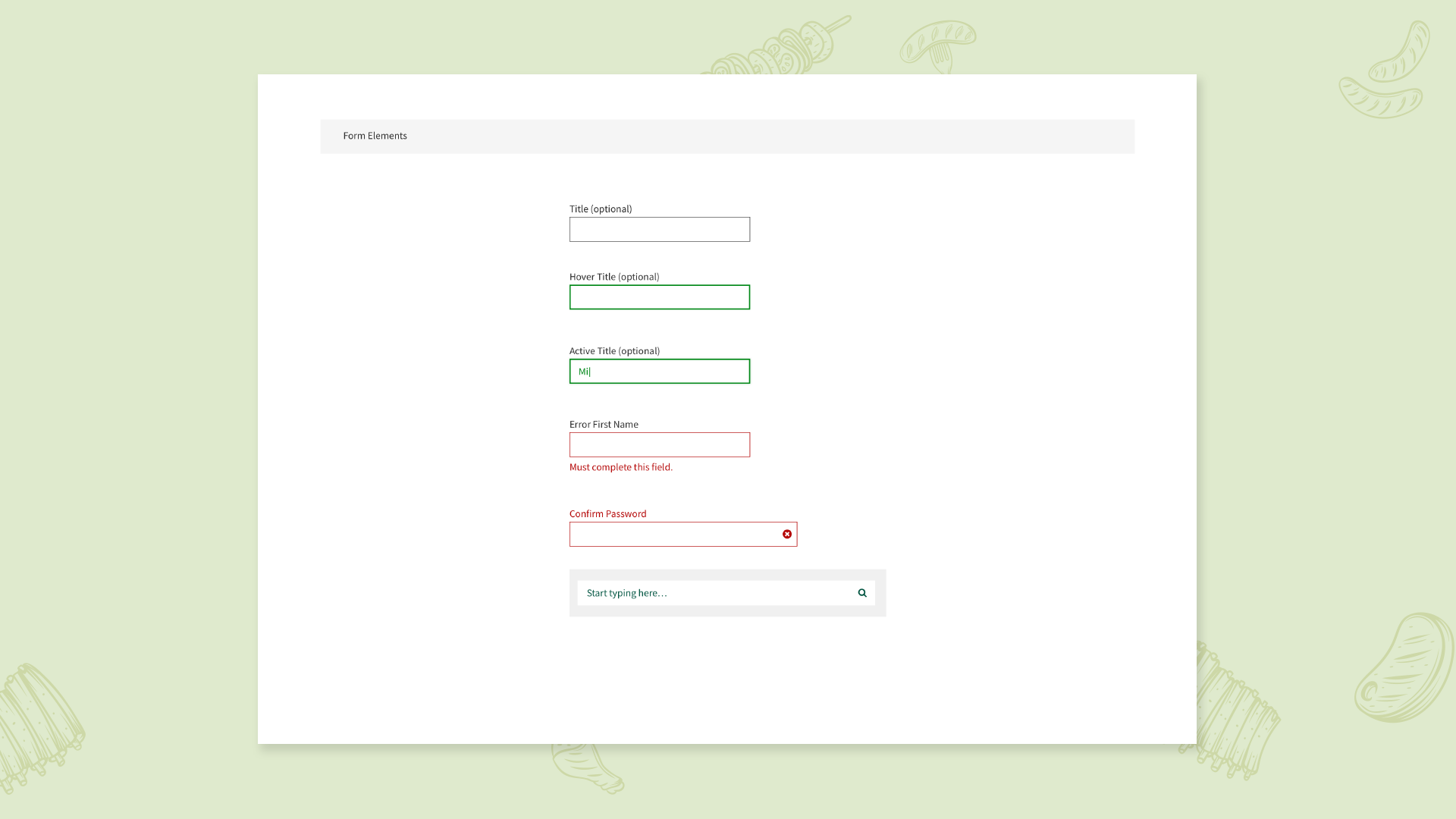Screen dimensions: 1456x819
Task: Click the Hover Title (optional) label
Action: point(613,277)
